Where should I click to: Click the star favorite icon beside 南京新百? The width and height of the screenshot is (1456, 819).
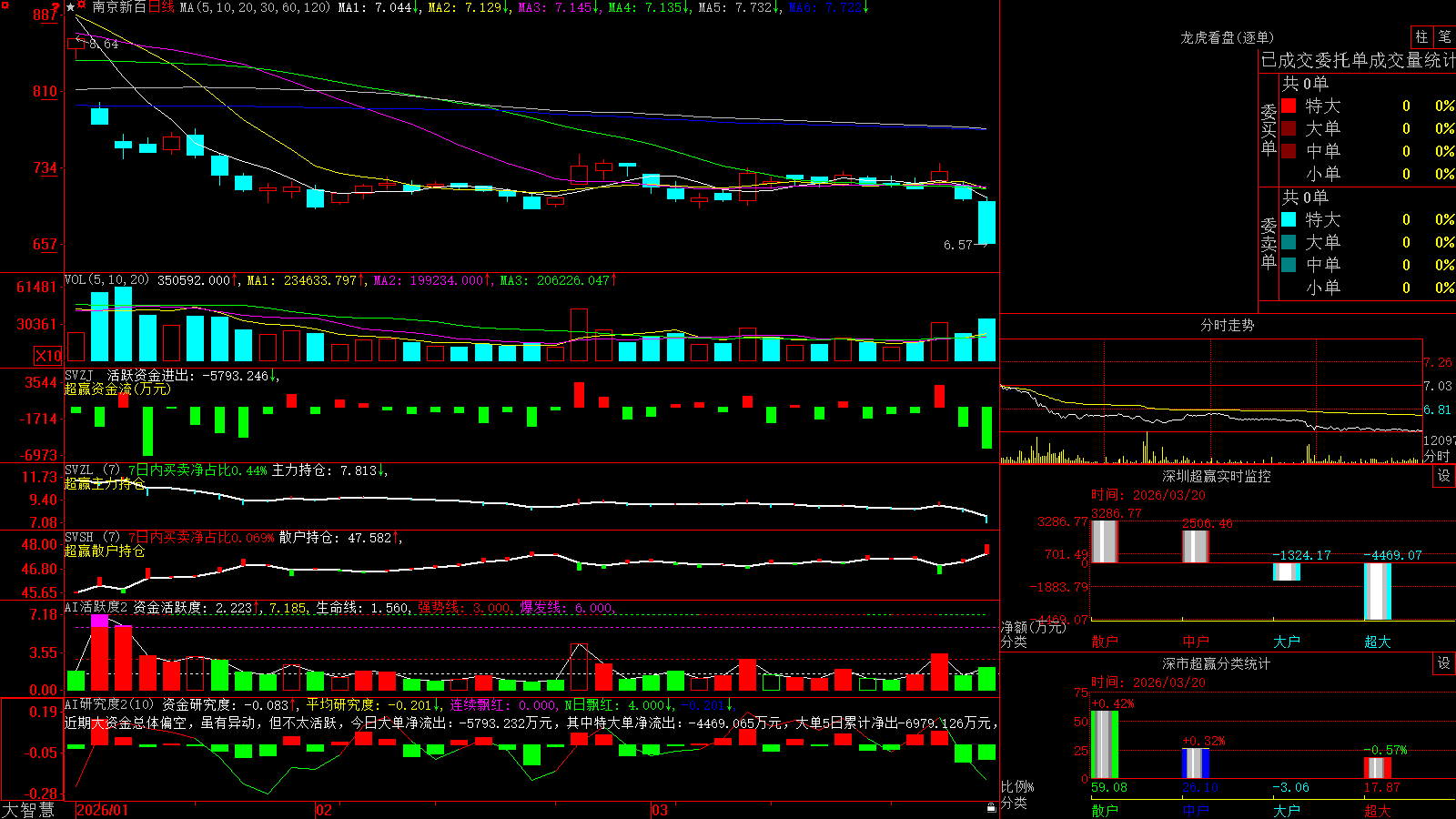click(x=71, y=7)
